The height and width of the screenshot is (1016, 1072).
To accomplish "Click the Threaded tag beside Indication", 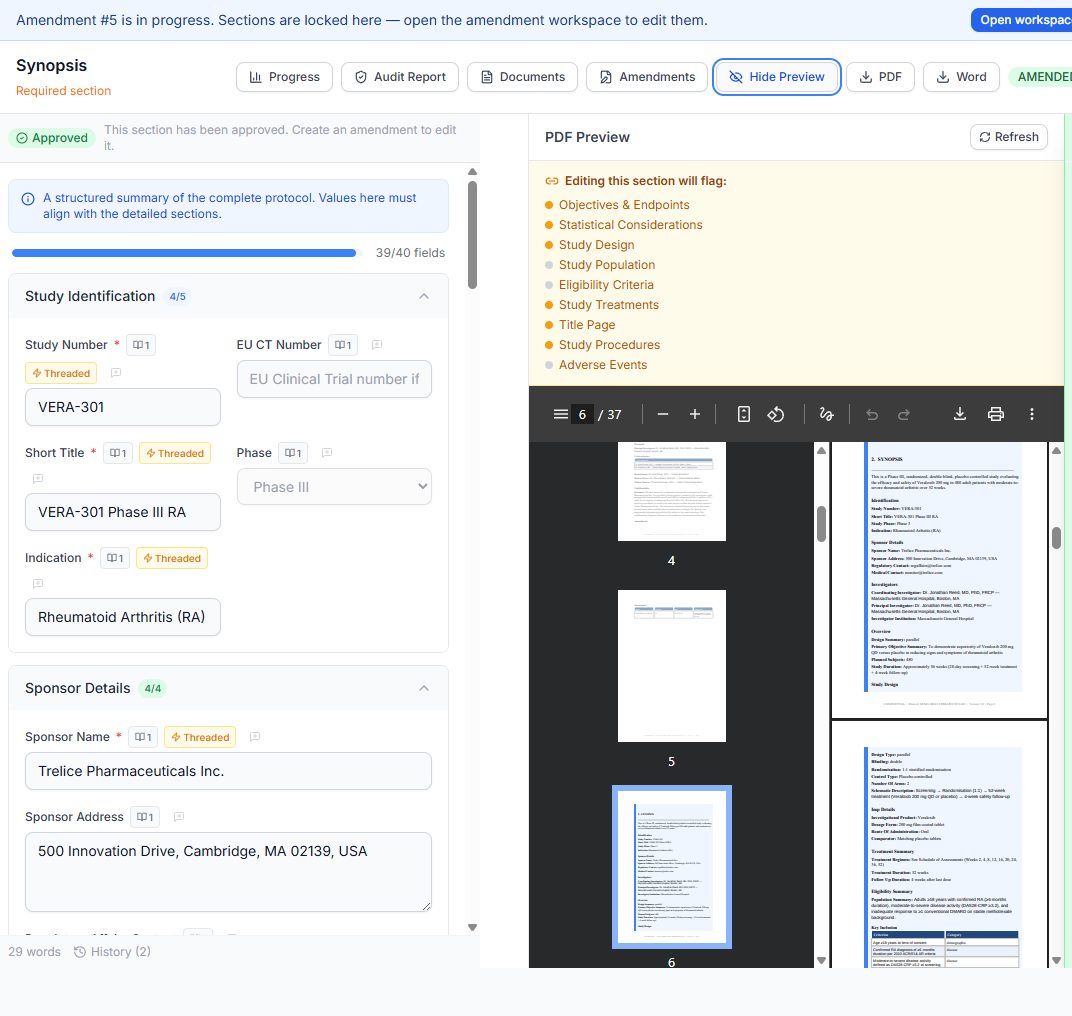I will coord(172,558).
